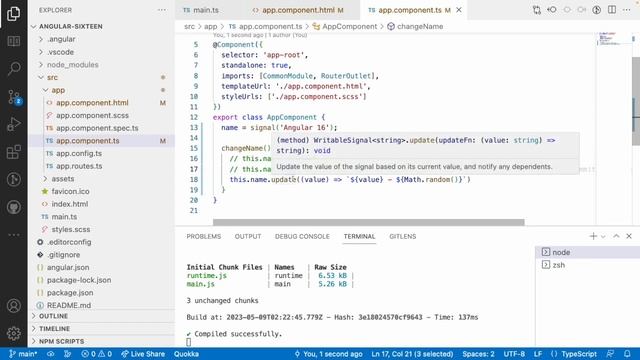Click the editor horizontal scrollbar
The width and height of the screenshot is (640, 360).
coord(369,222)
